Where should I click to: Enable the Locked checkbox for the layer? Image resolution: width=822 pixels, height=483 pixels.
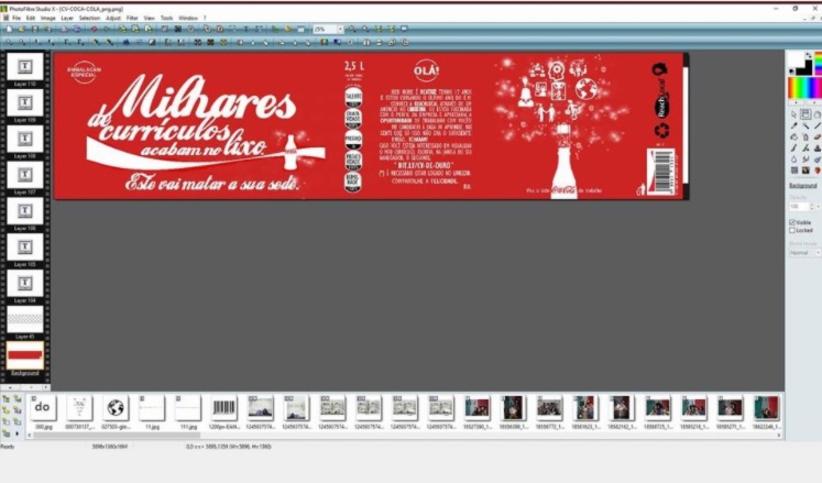tap(793, 230)
